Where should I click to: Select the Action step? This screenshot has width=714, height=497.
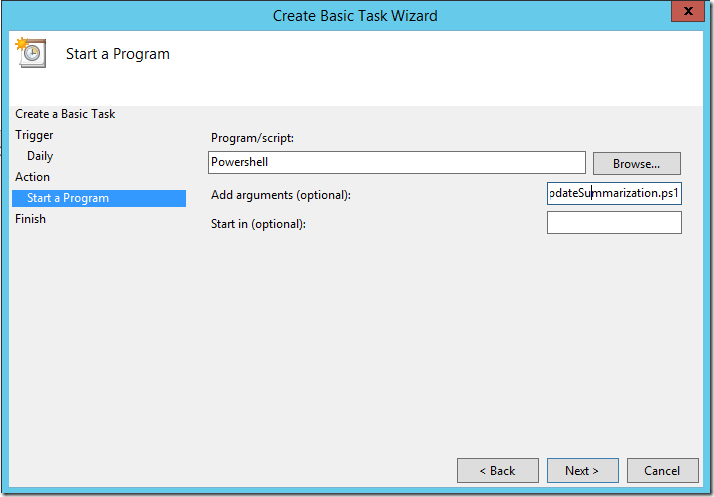(32, 177)
